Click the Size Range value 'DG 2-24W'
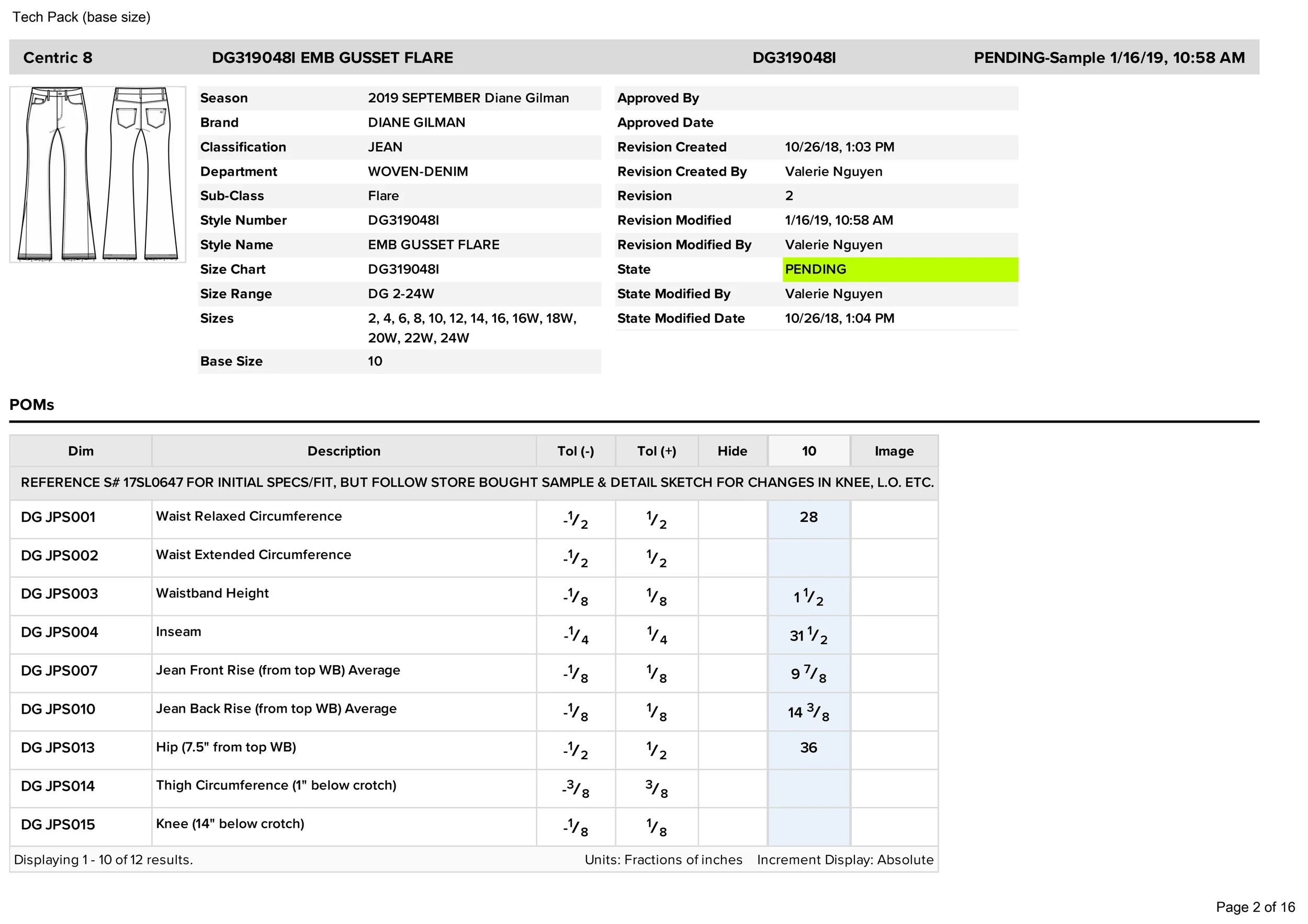Image resolution: width=1308 pixels, height=924 pixels. coord(401,294)
